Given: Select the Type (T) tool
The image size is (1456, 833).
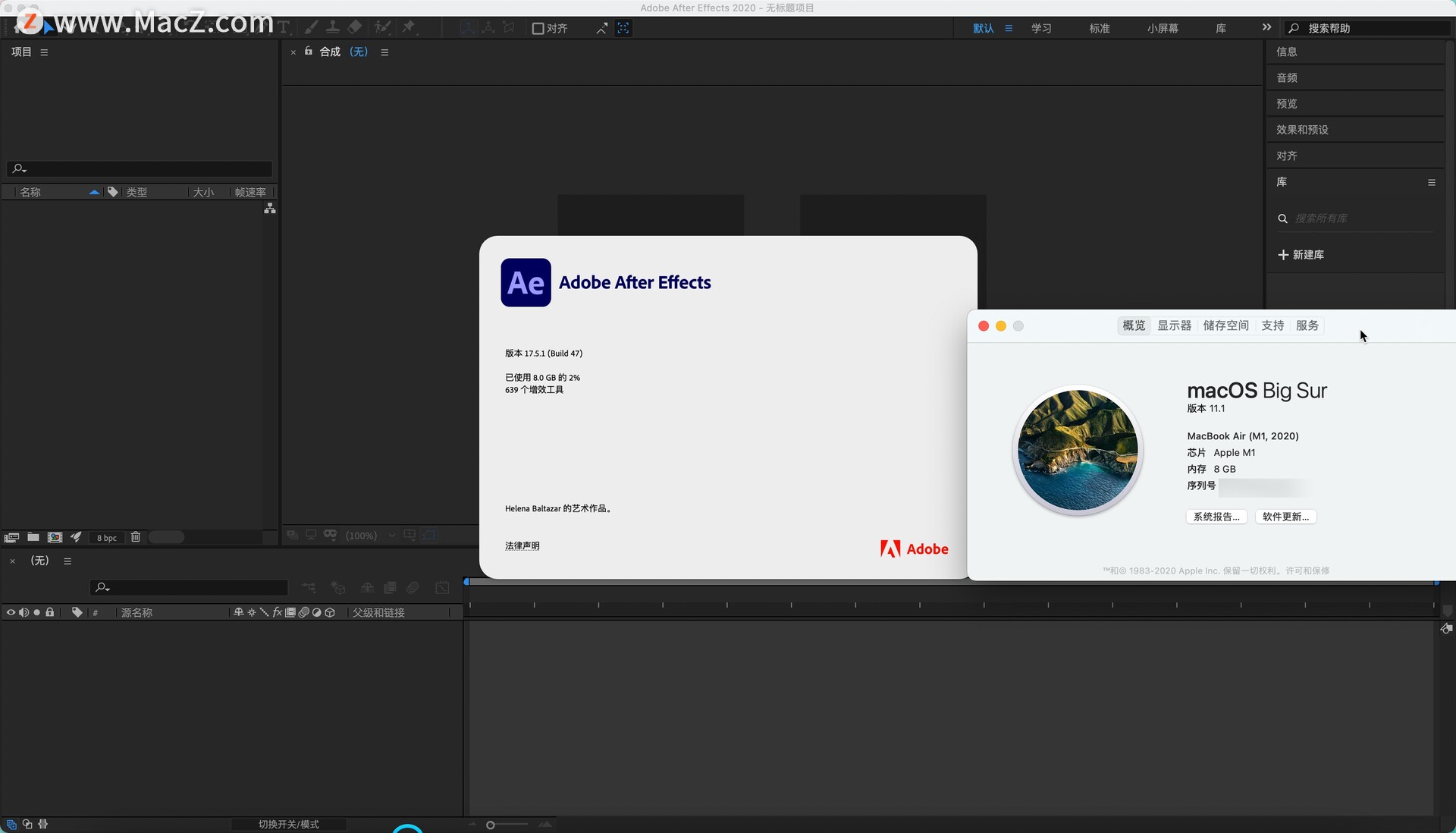Looking at the screenshot, I should (x=284, y=28).
